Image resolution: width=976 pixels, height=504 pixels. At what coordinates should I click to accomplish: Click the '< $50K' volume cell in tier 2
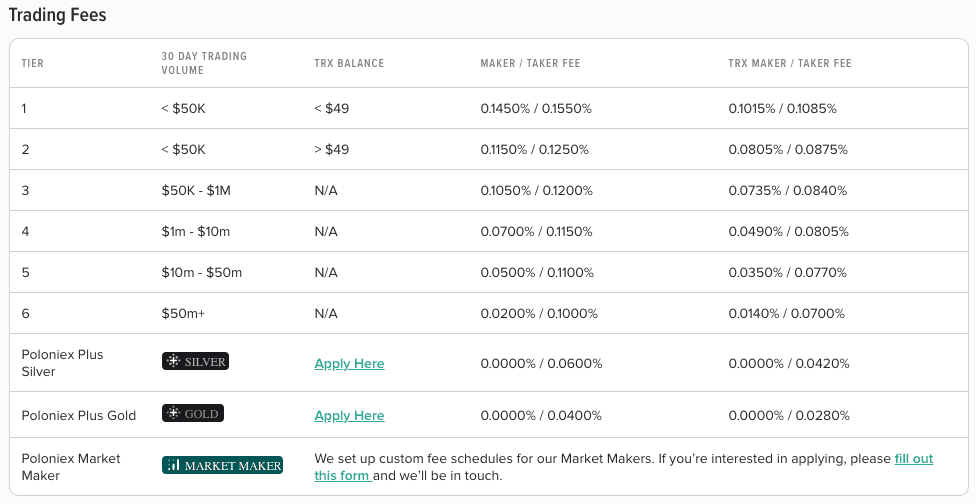click(183, 149)
